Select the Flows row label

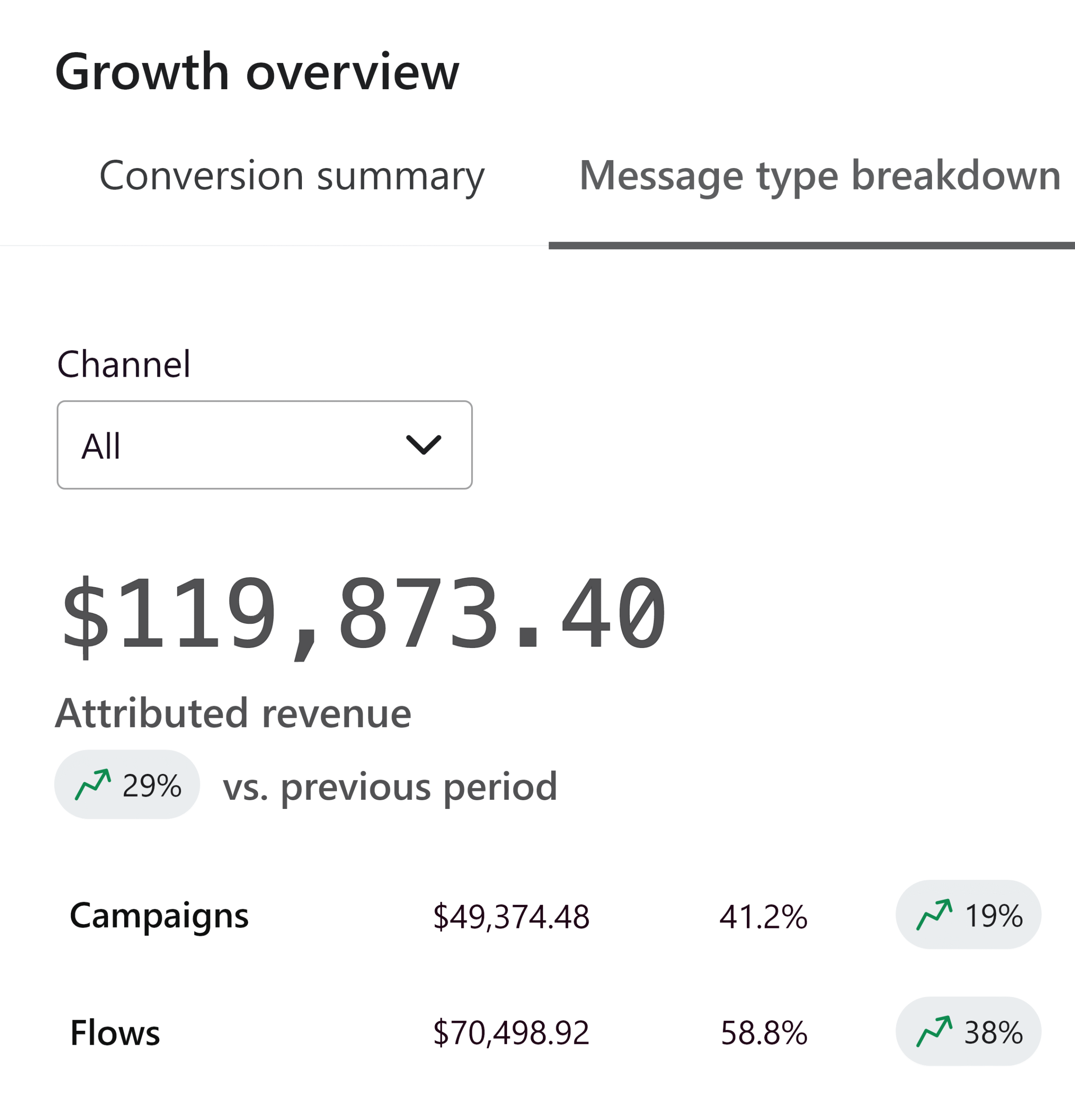click(115, 1032)
